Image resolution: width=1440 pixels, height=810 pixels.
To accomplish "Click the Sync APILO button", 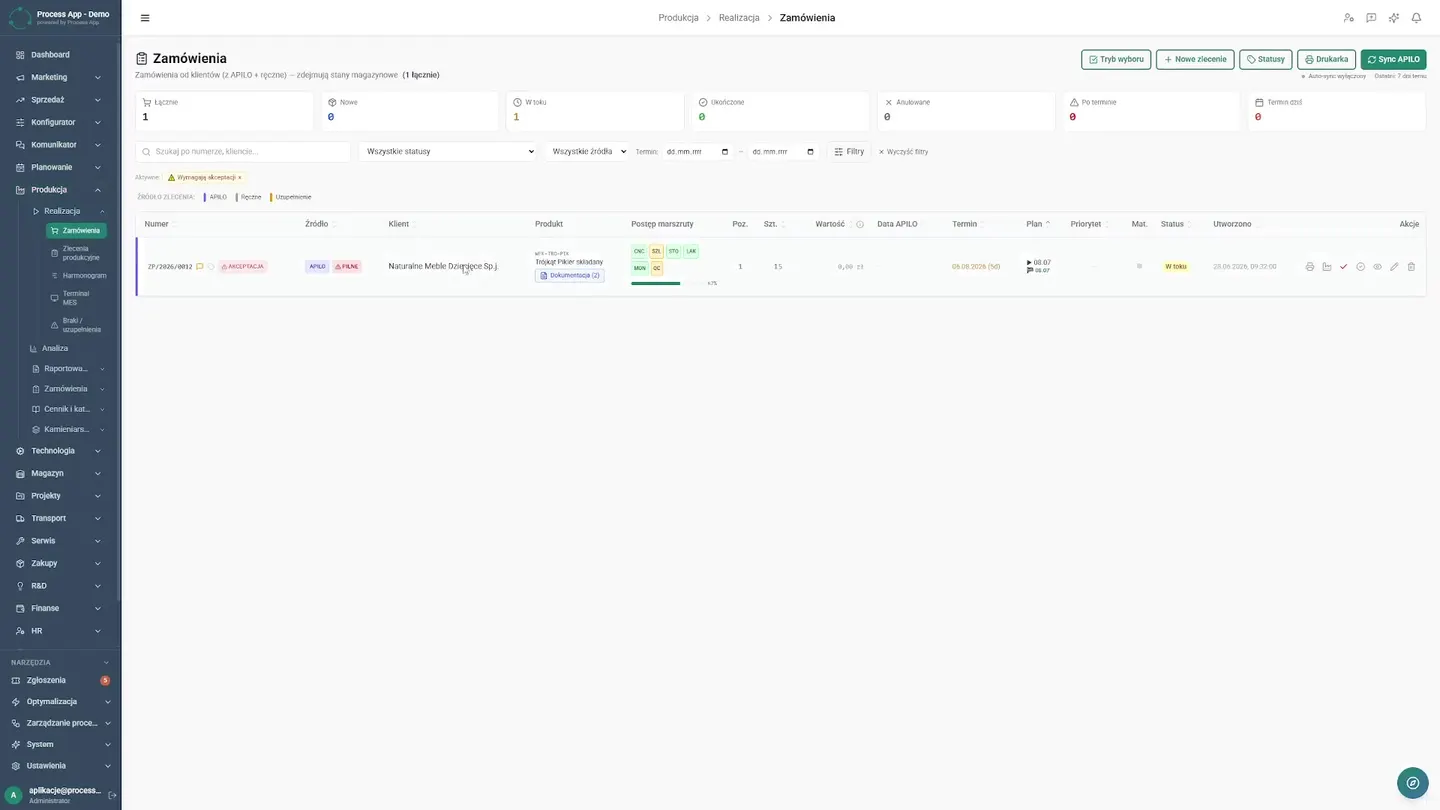I will 1394,59.
